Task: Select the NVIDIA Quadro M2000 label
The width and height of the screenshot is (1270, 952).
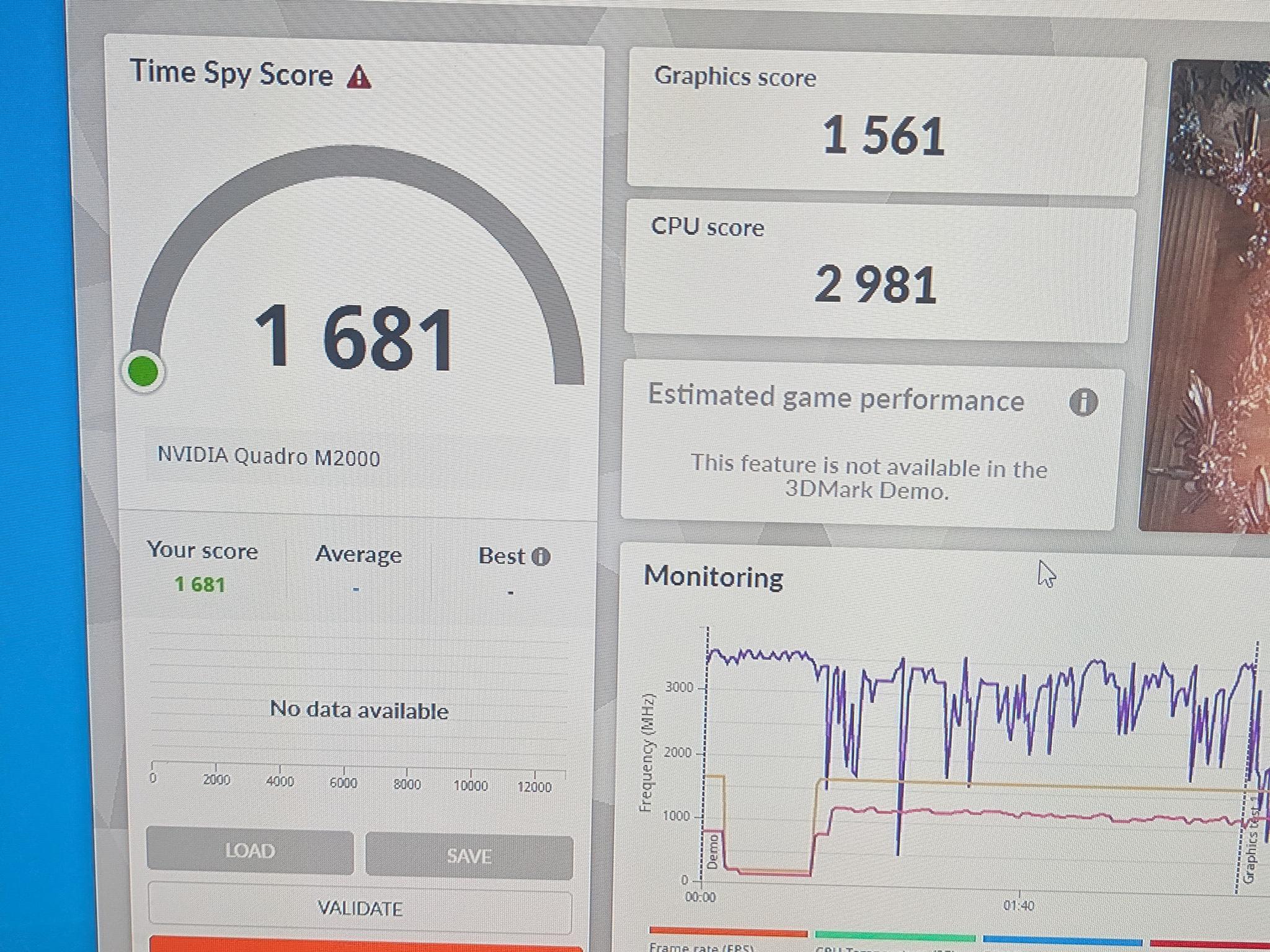Action: coord(269,456)
